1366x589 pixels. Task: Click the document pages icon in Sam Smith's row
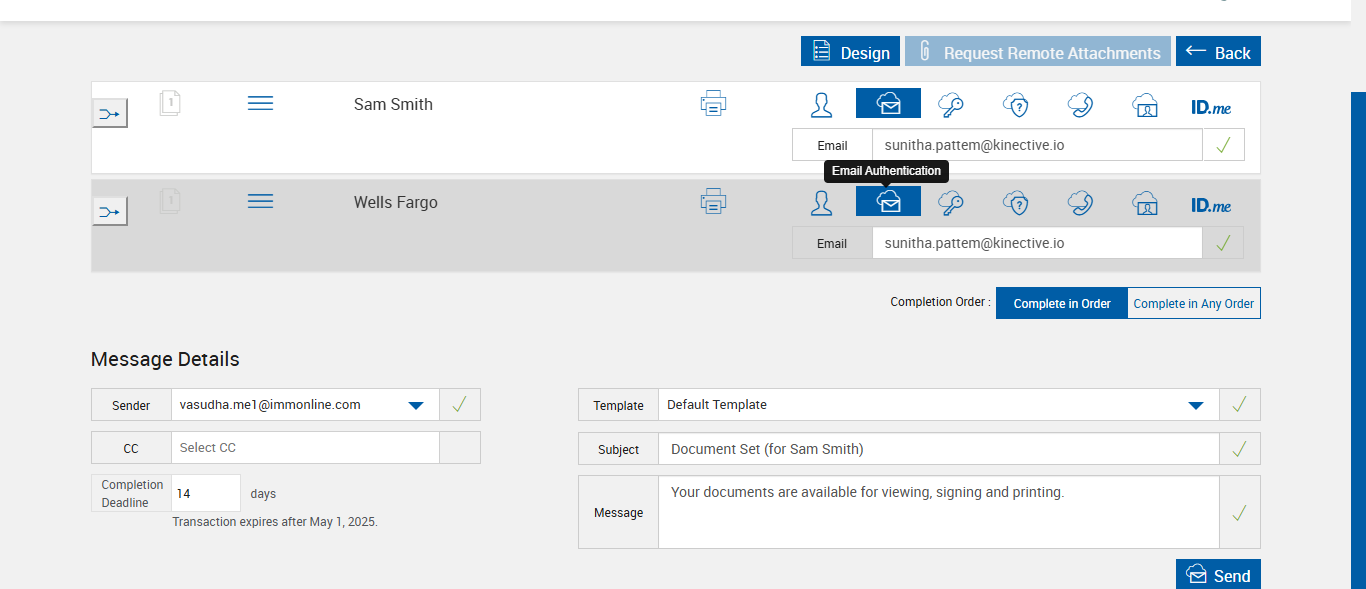coord(170,103)
